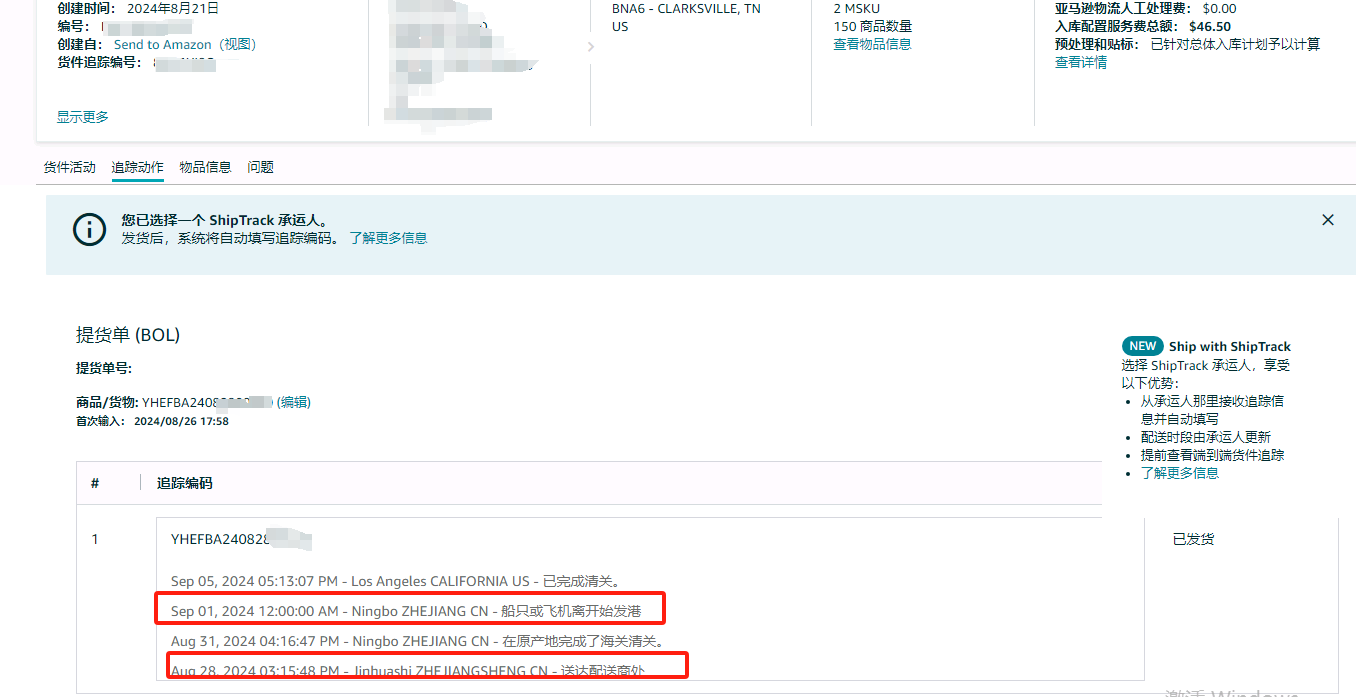Open 查看详情 fee details link
Screen dimensions: 1356x697
1081,62
